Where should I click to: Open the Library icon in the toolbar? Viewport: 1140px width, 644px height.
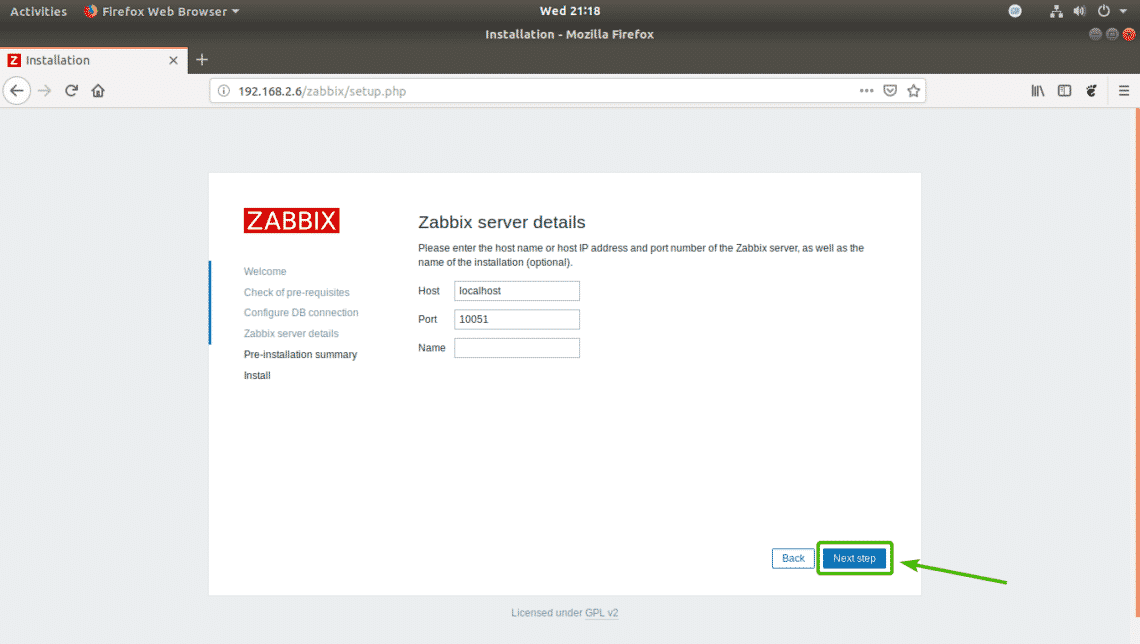coord(1037,91)
